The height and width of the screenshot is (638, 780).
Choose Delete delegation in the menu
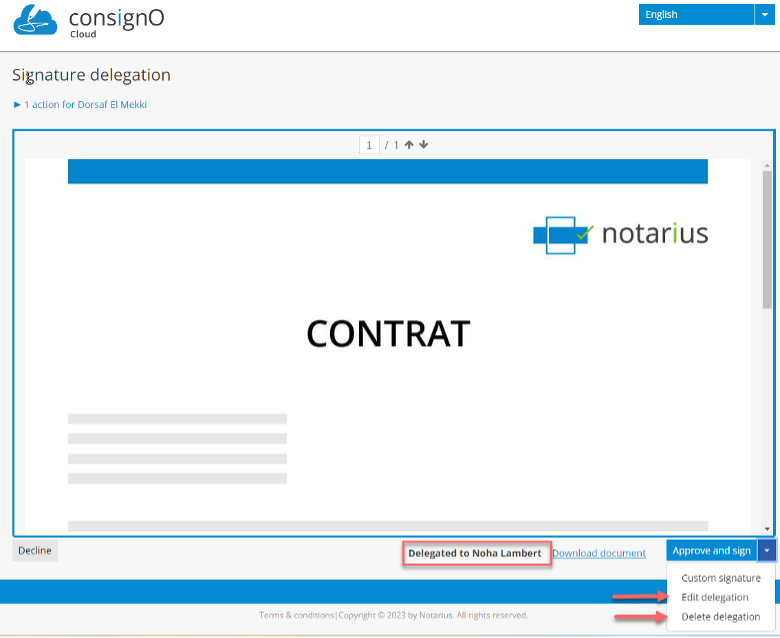coord(720,616)
